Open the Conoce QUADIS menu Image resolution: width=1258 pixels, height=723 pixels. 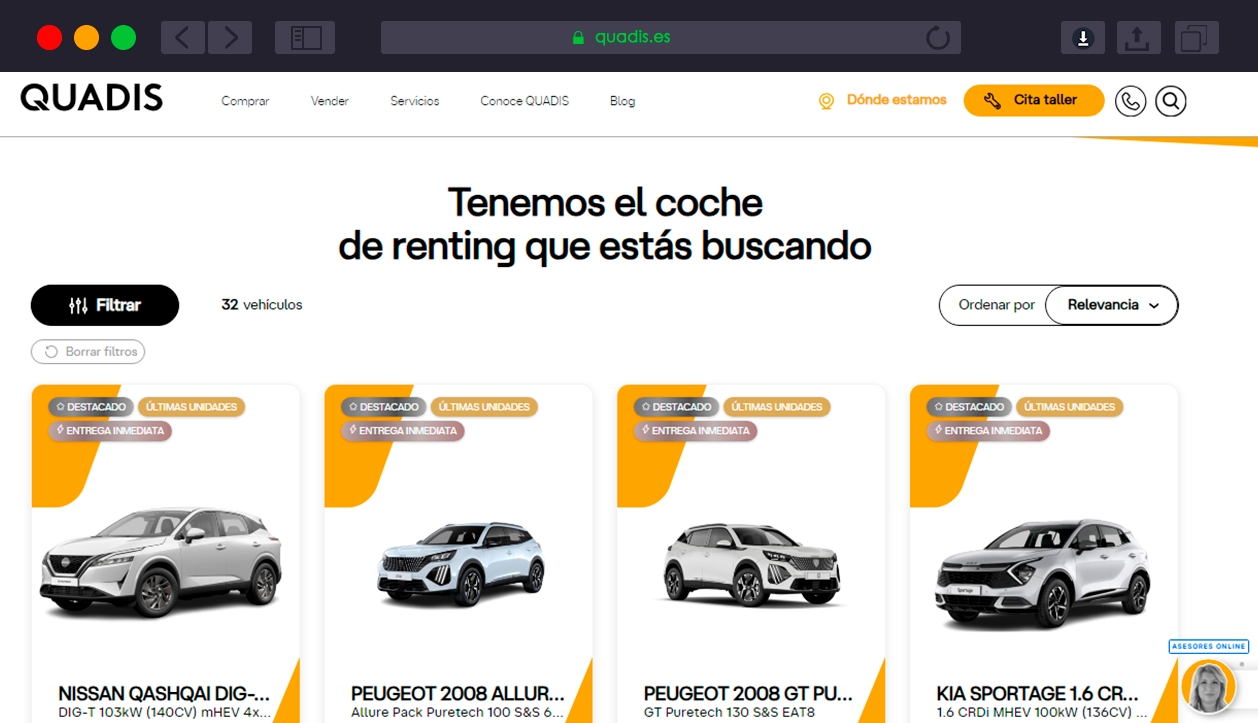click(x=524, y=101)
